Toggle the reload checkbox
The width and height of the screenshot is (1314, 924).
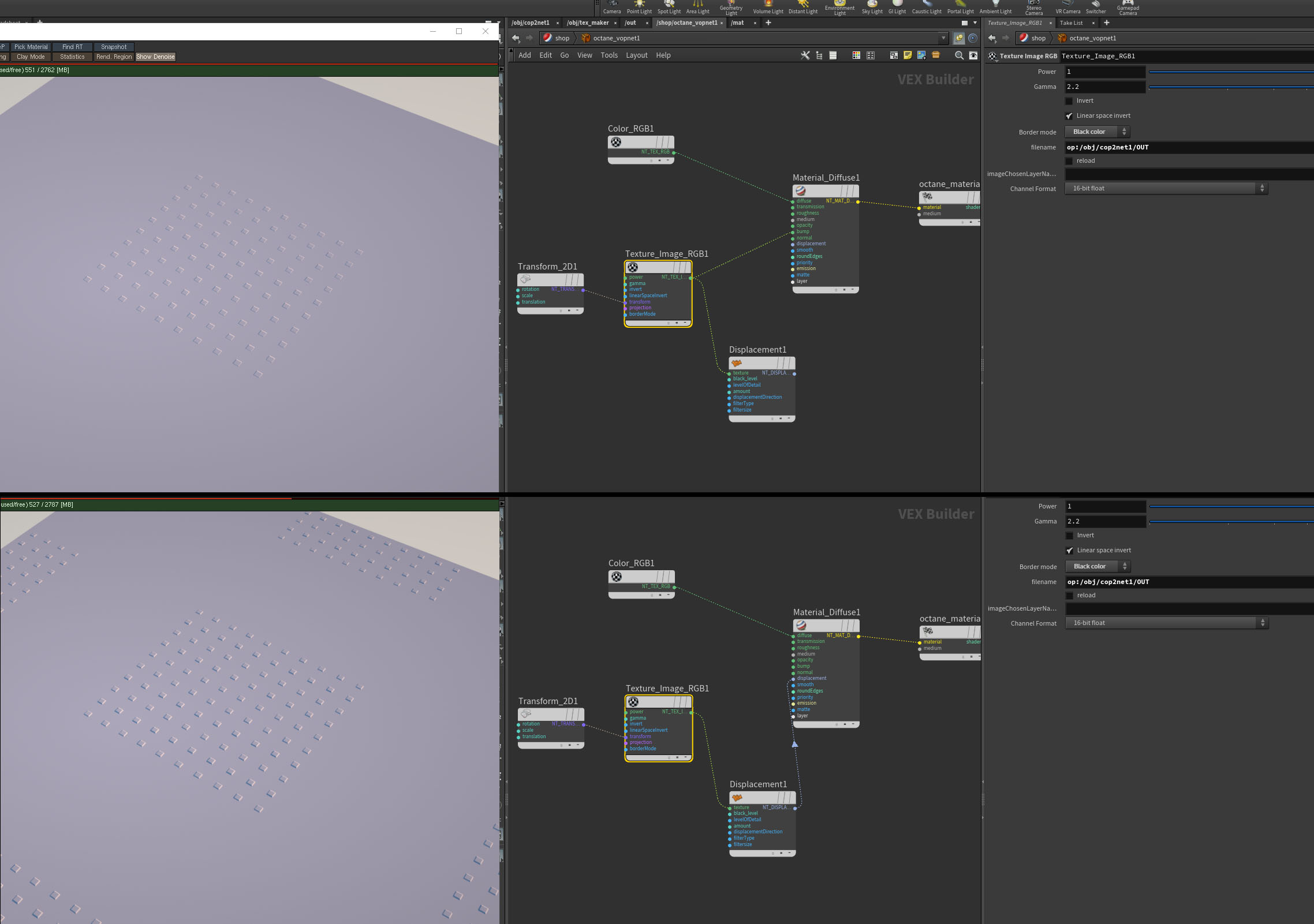[x=1069, y=161]
